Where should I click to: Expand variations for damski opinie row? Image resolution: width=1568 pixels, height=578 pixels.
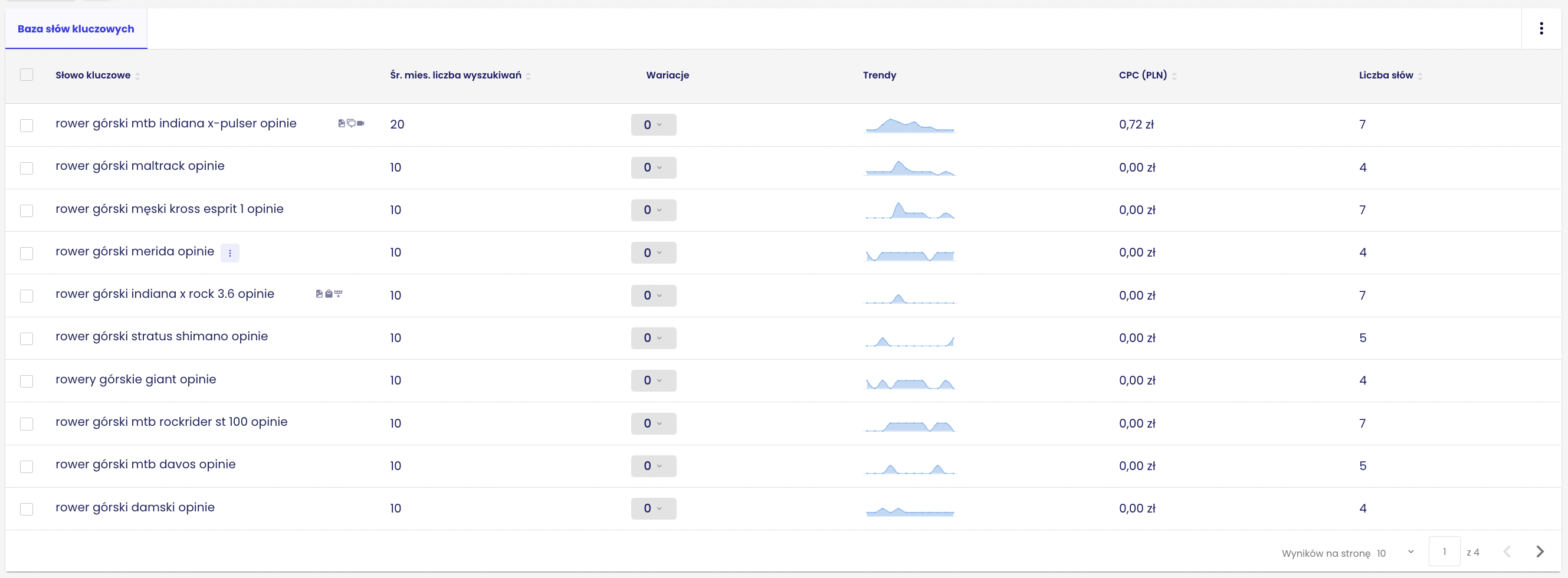tap(653, 508)
